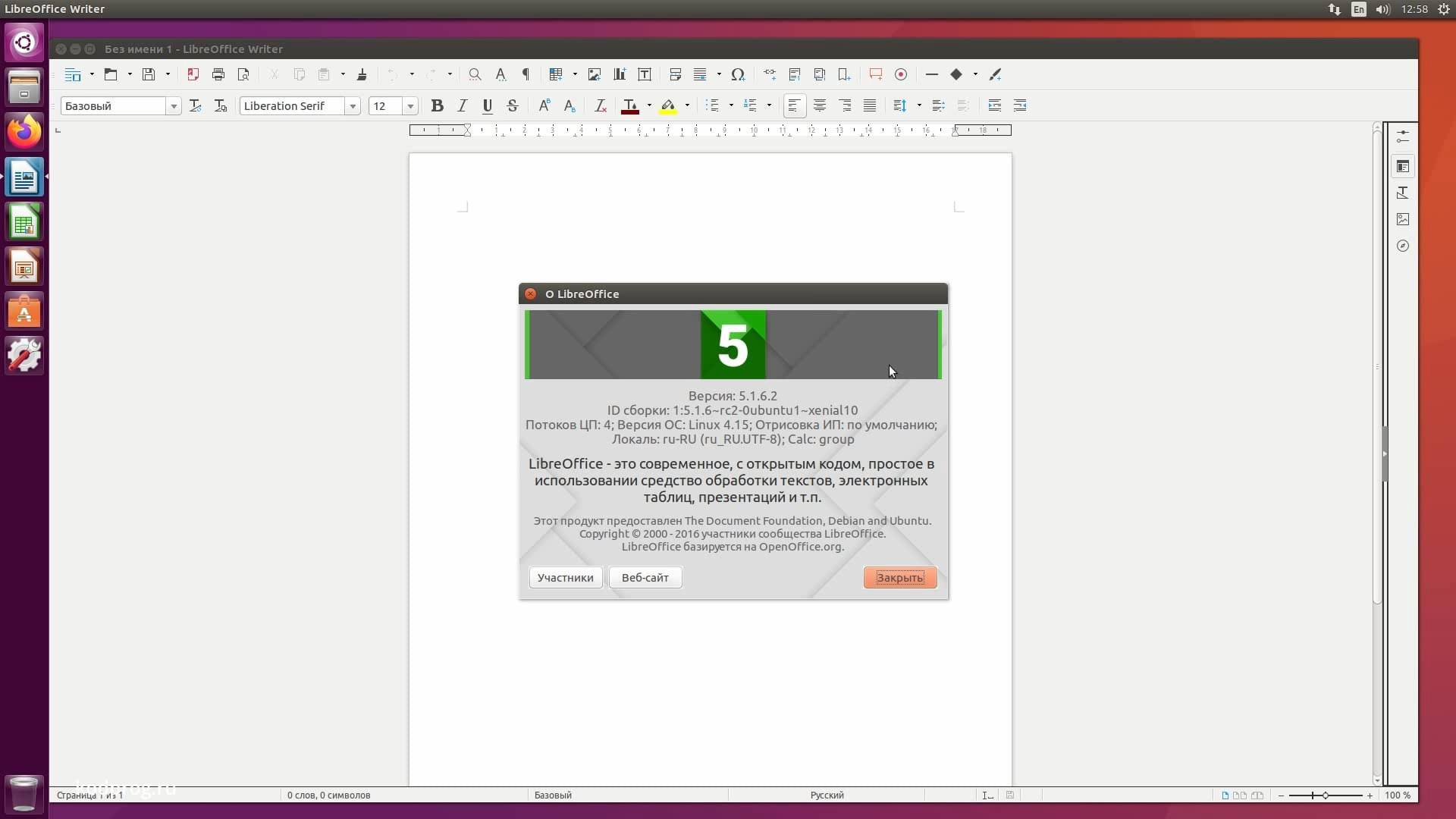Toggle Underline formatting
Screen dimensions: 1456x819
(x=488, y=106)
